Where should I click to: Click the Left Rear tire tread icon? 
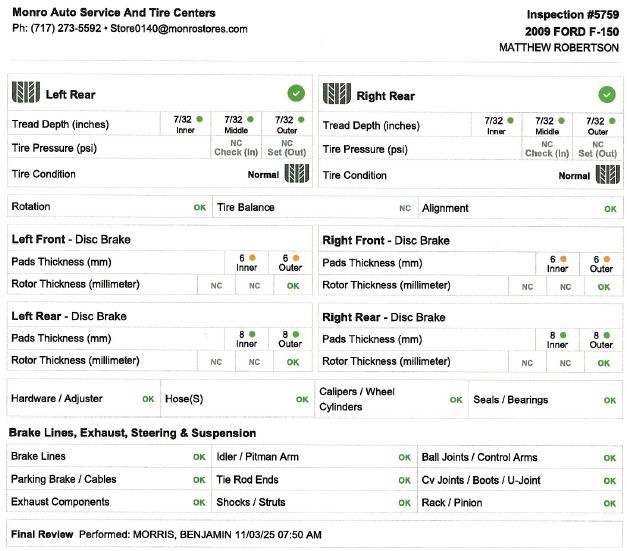(26, 92)
